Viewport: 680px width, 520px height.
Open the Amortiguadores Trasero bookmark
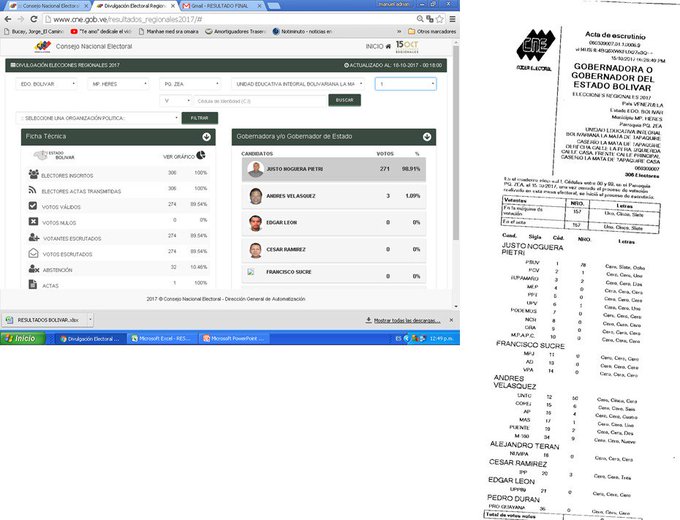pyautogui.click(x=235, y=31)
